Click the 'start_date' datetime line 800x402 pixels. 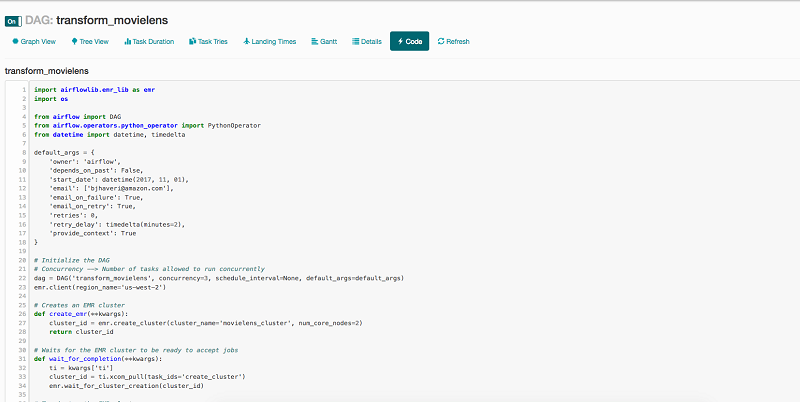point(119,180)
